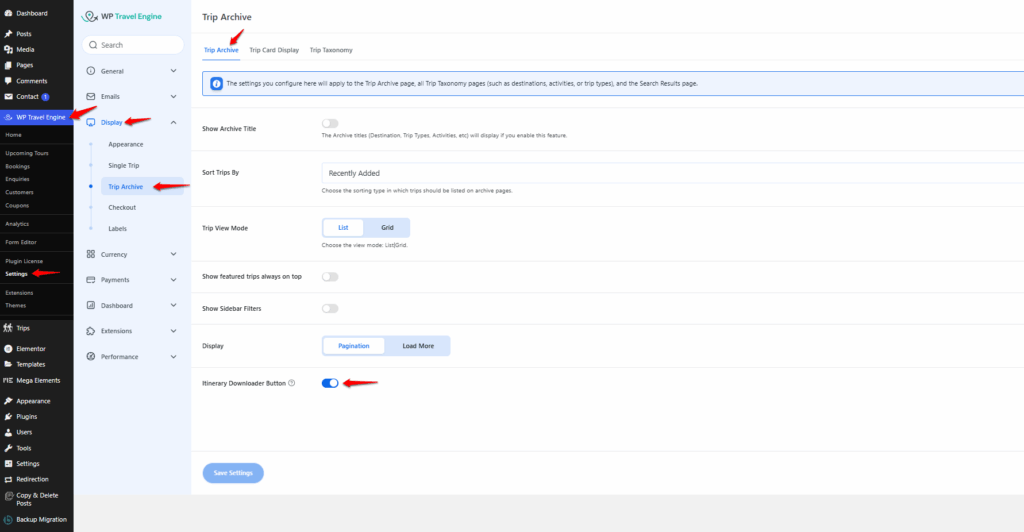
Task: Turn off Itinerary Downloader Button toggle
Action: [x=330, y=383]
